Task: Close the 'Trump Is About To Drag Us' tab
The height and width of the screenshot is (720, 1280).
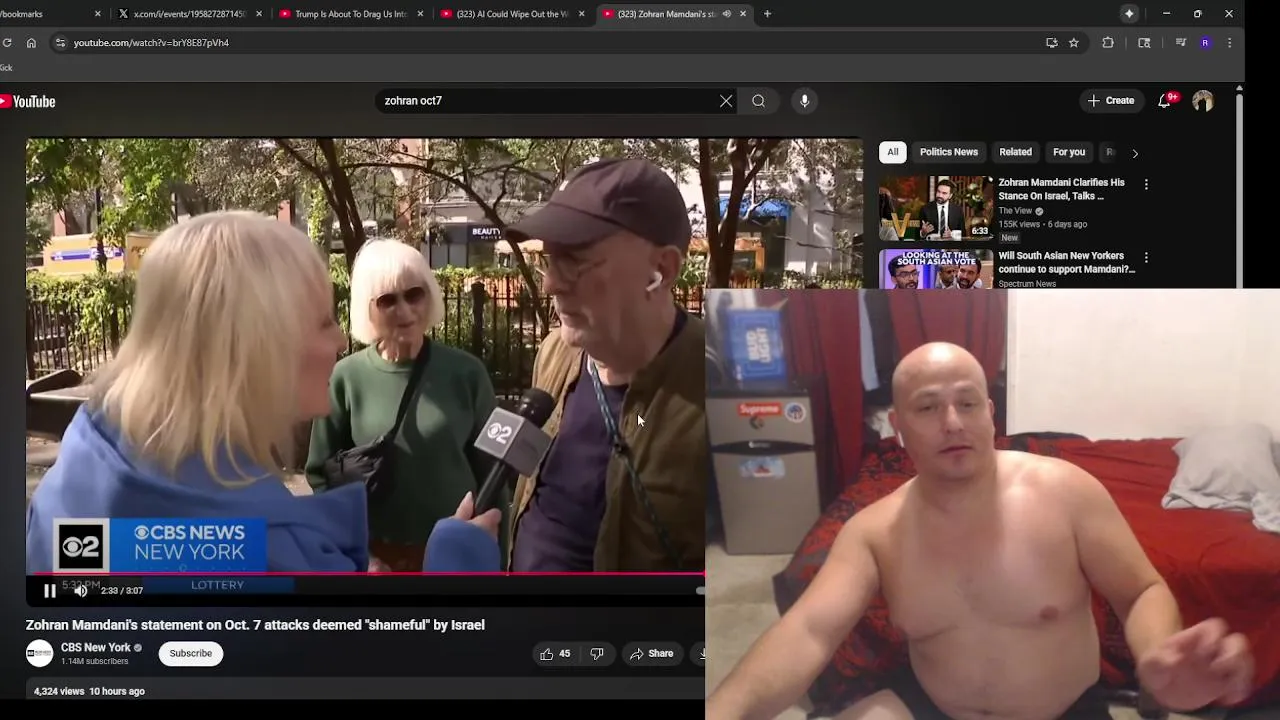Action: click(420, 14)
